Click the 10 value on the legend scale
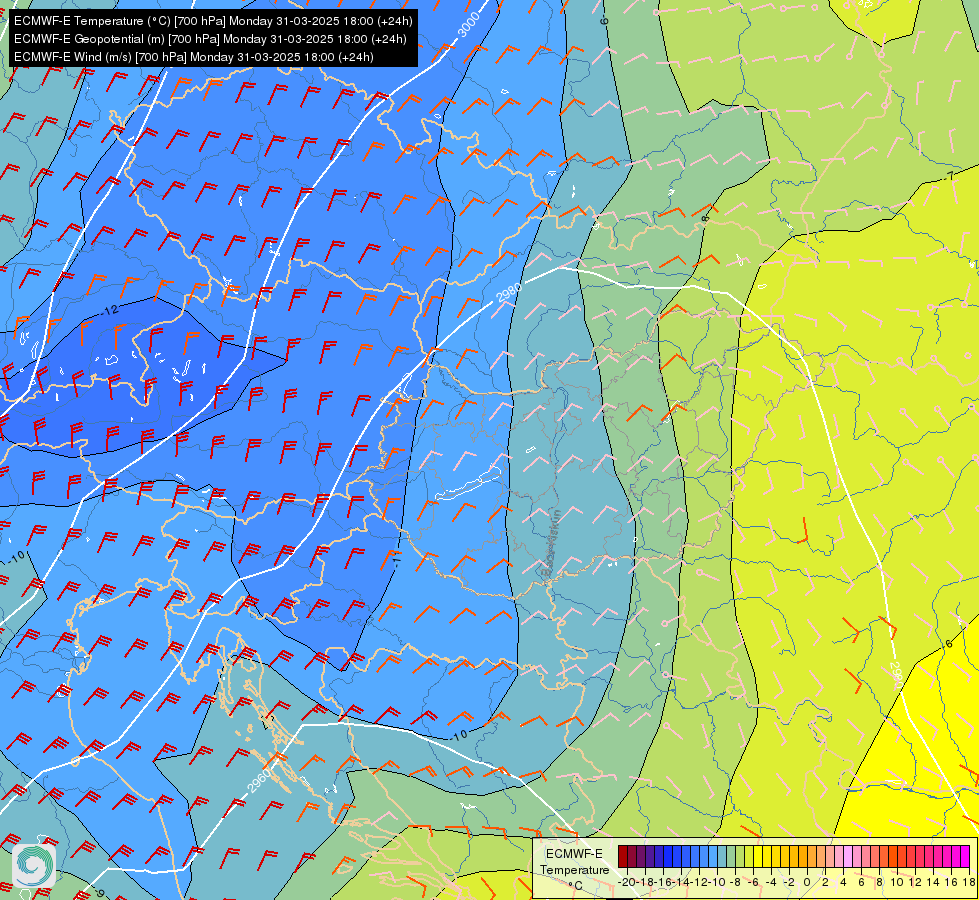Viewport: 979px width, 900px height. (x=897, y=883)
